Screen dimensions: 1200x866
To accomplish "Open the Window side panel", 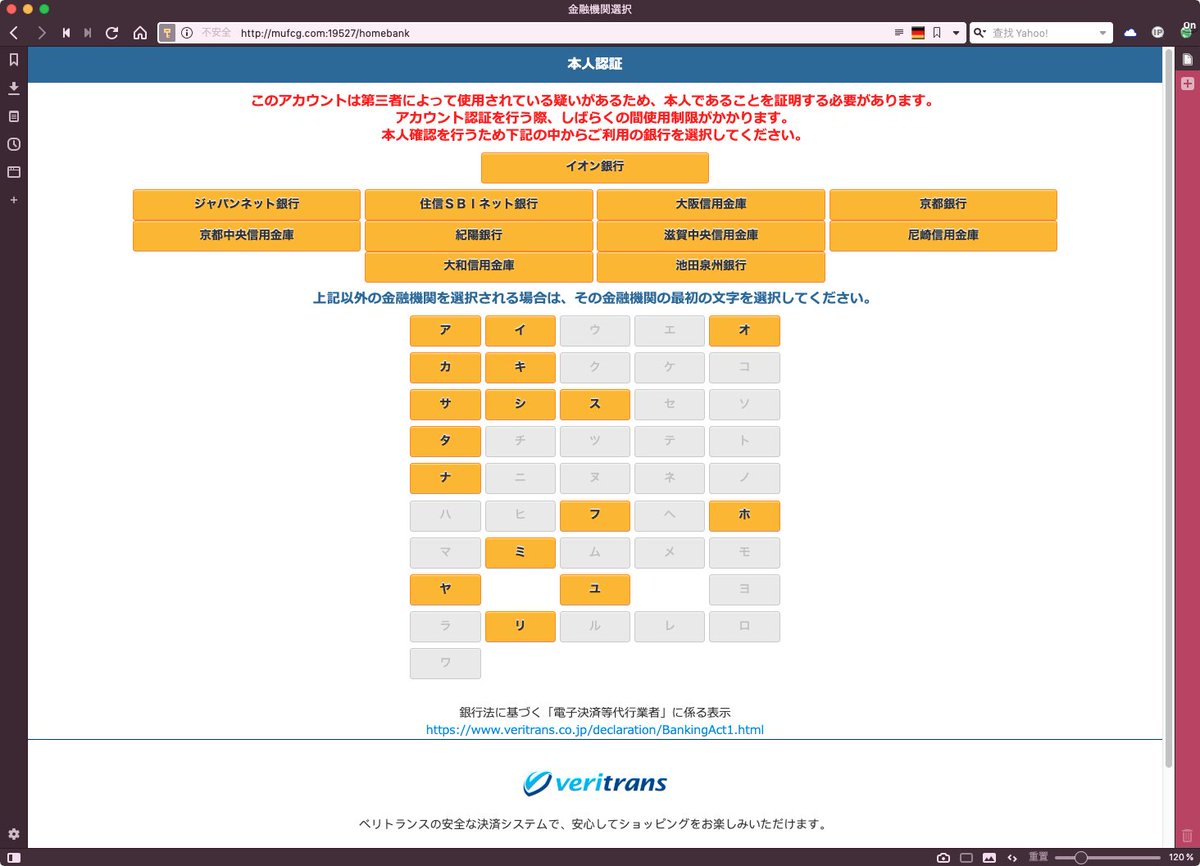I will [14, 172].
